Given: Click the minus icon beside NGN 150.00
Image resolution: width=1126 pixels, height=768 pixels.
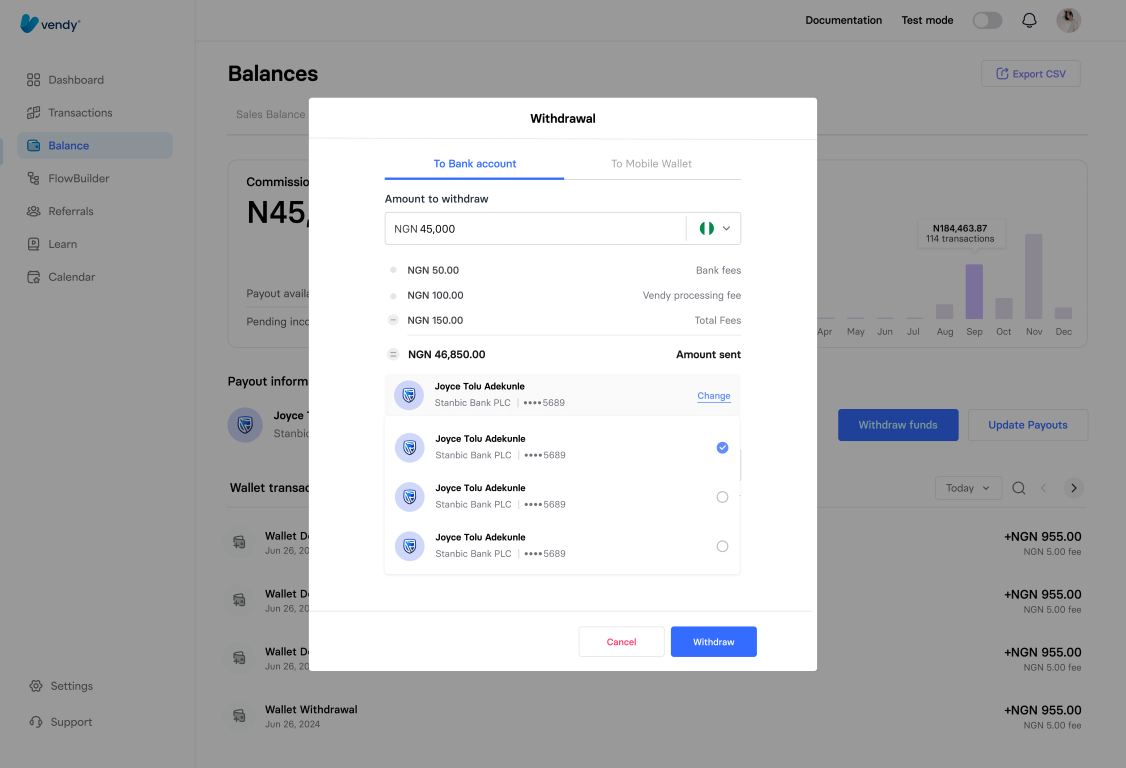Looking at the screenshot, I should click(x=393, y=320).
